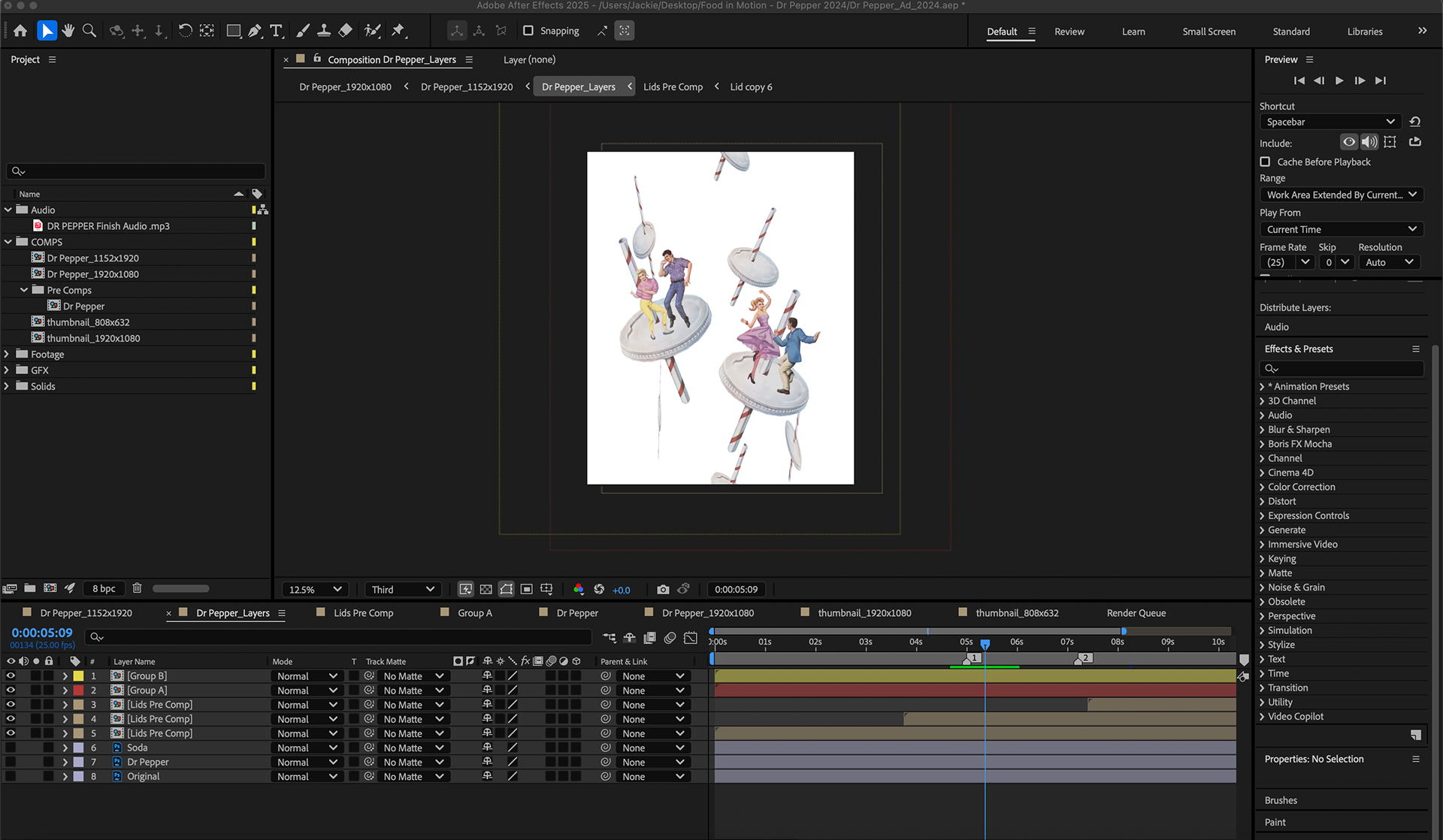Image resolution: width=1443 pixels, height=840 pixels.
Task: Click the current time 0:00:05:09 display
Action: (42, 633)
